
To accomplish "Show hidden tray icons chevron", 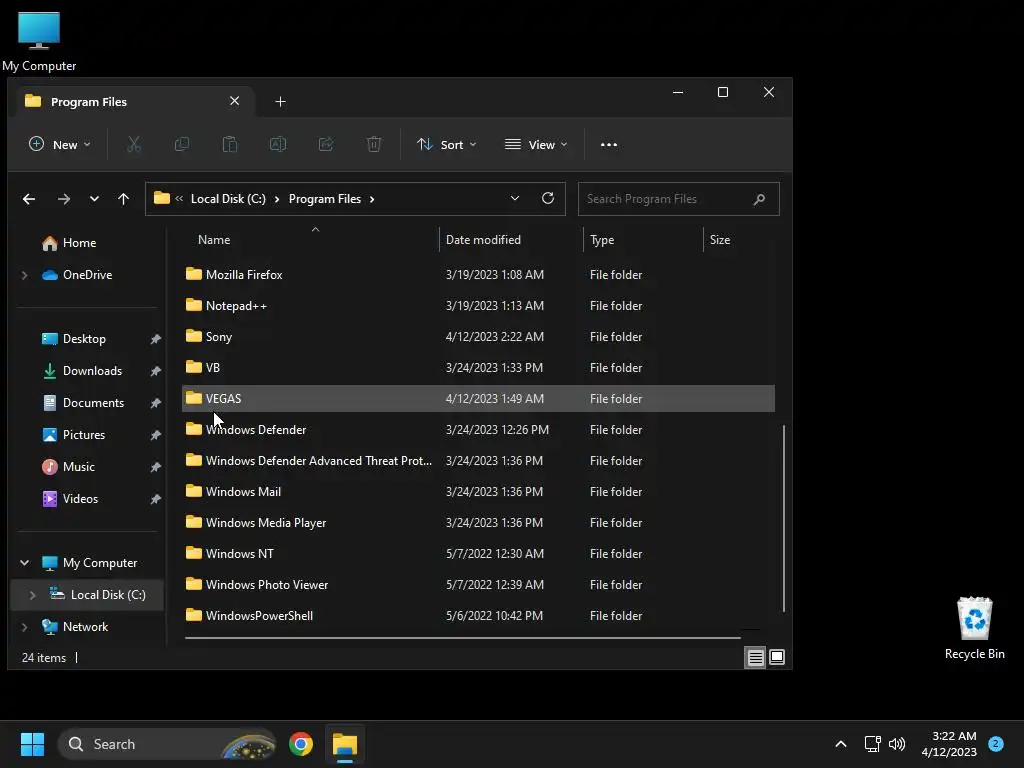I will (841, 744).
